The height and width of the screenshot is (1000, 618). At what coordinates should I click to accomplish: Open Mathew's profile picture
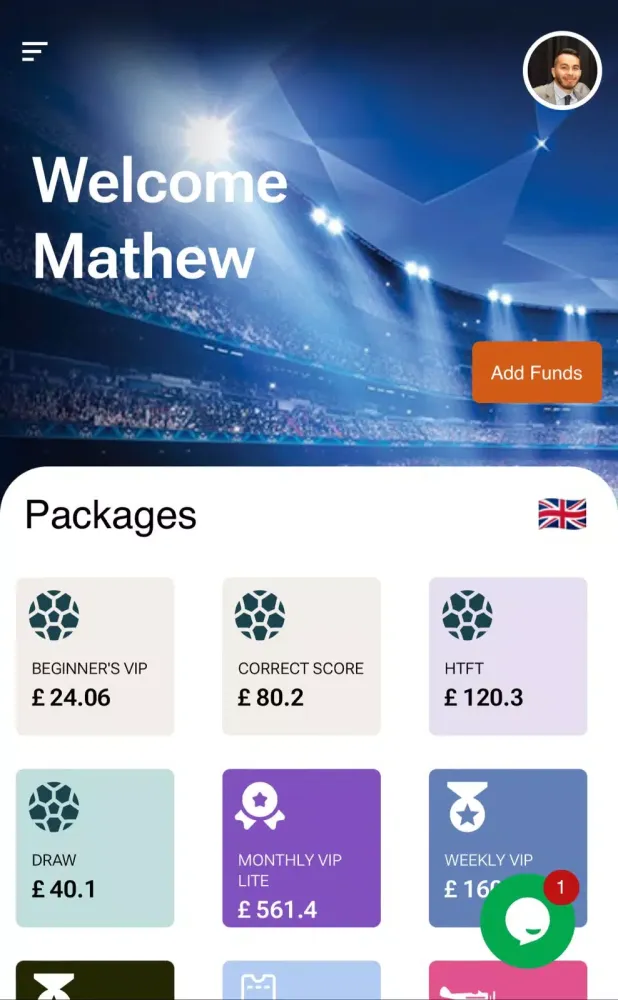pyautogui.click(x=562, y=70)
